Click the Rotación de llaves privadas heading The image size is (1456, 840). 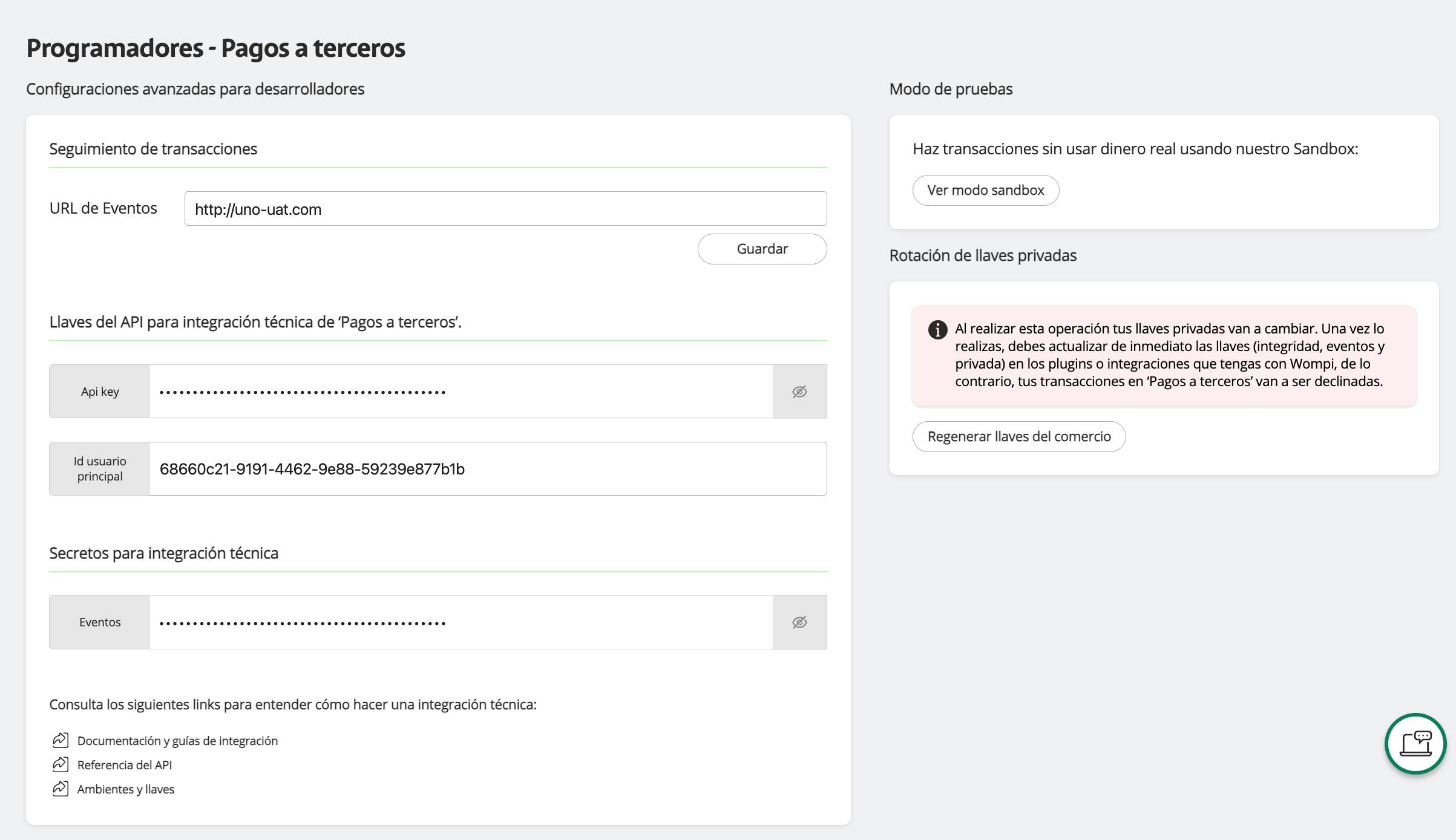(x=982, y=255)
